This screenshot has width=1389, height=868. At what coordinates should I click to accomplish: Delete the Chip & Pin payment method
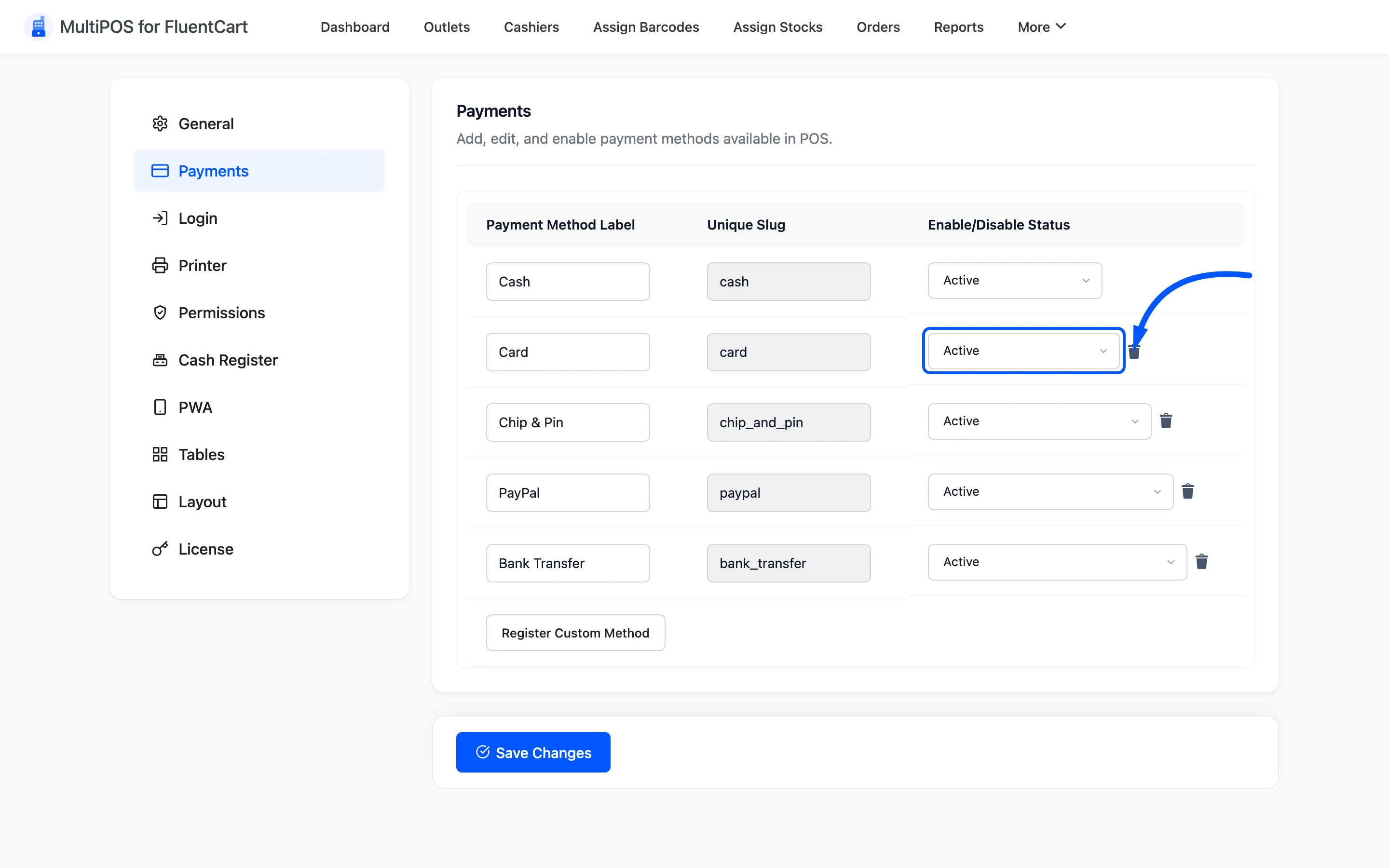(x=1166, y=421)
